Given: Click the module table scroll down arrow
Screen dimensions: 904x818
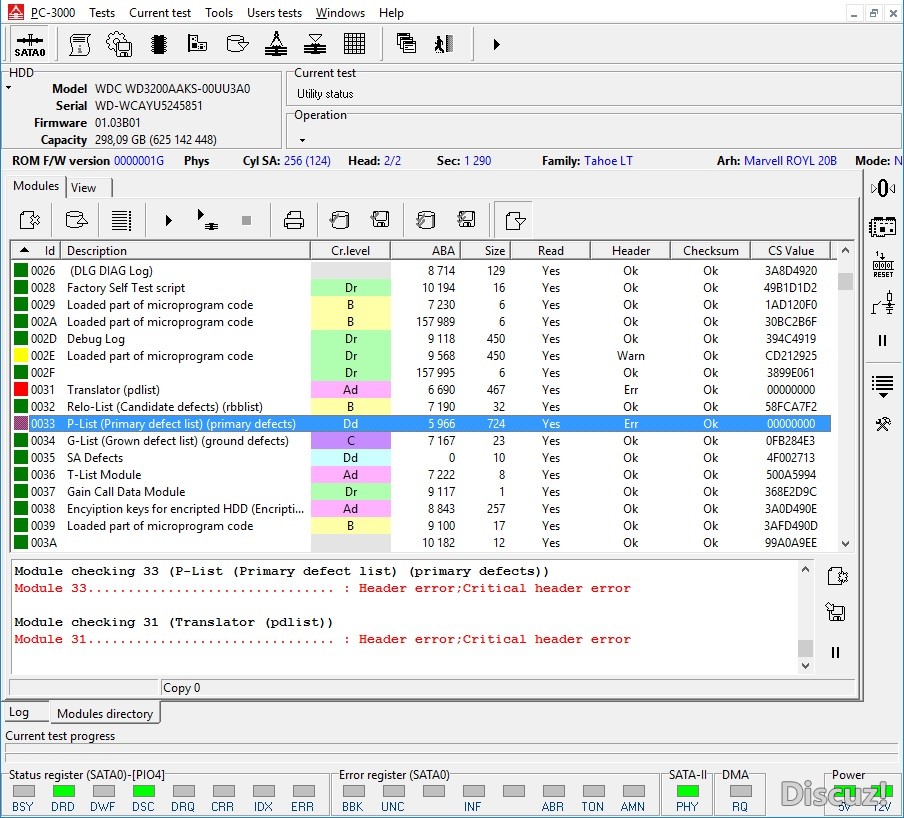Looking at the screenshot, I should [845, 543].
